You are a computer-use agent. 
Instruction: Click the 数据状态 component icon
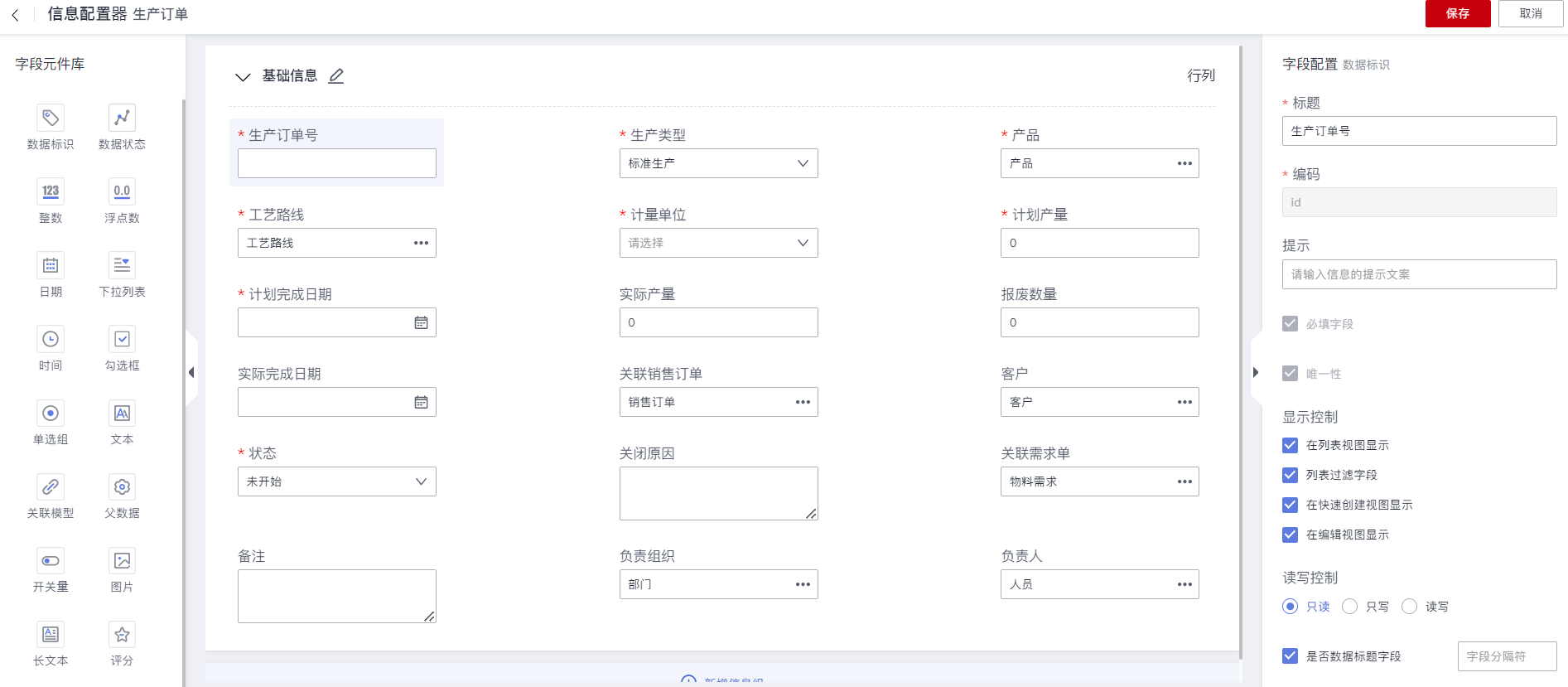[x=122, y=118]
